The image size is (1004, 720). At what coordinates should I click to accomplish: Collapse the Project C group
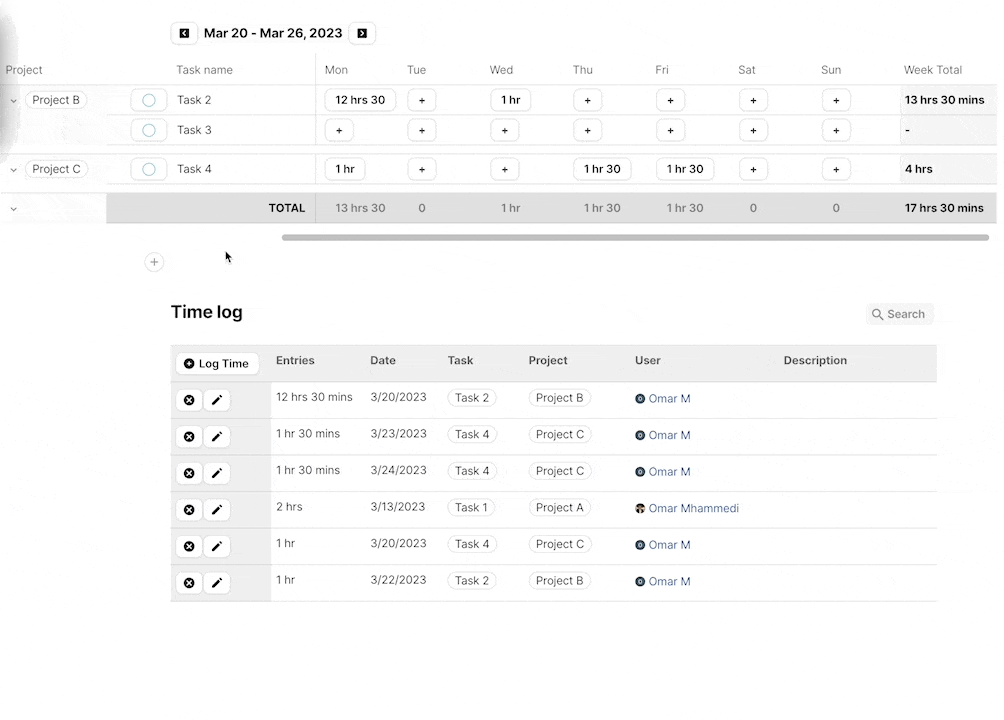coord(14,170)
